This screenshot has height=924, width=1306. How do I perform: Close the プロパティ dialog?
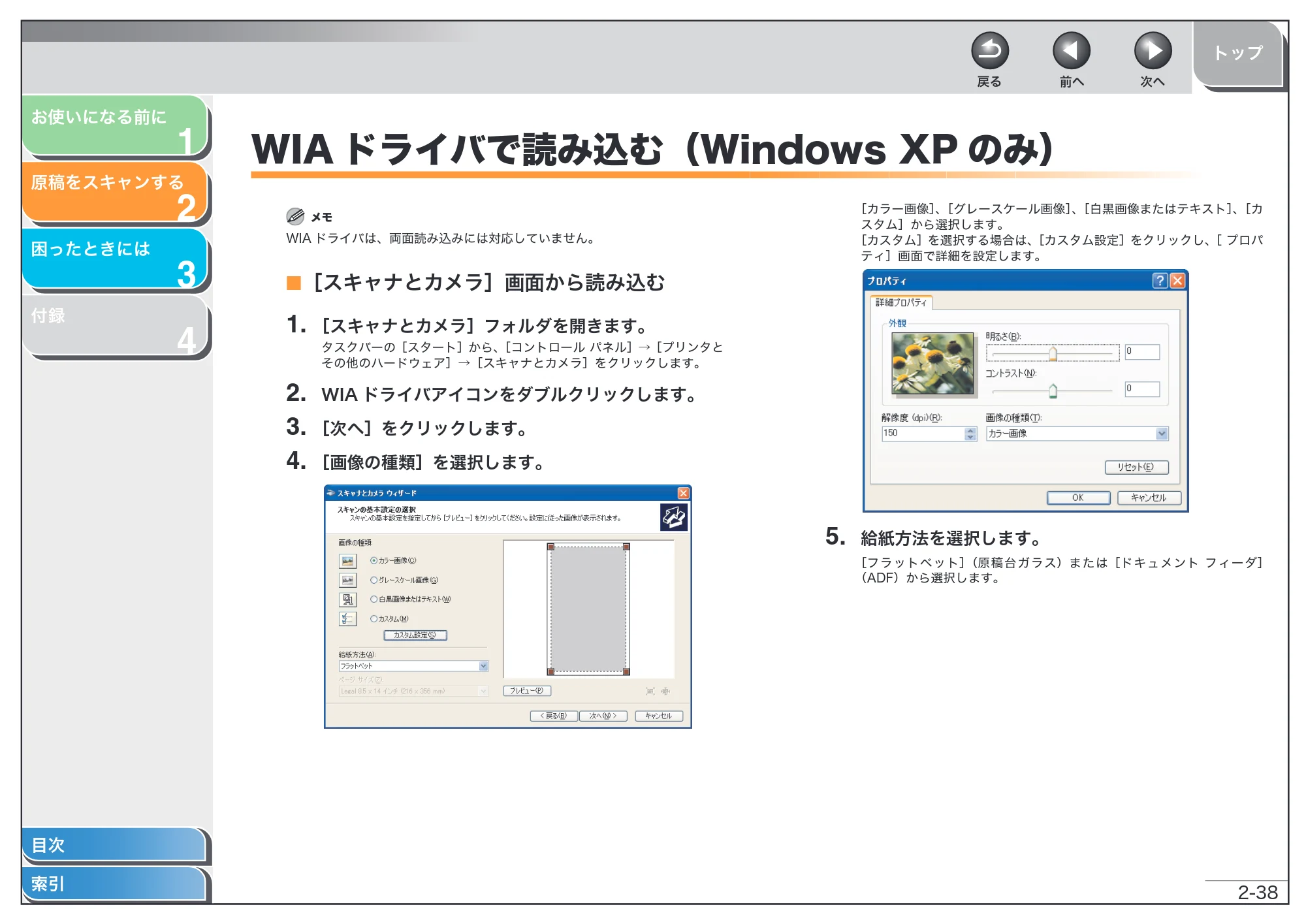1177,281
